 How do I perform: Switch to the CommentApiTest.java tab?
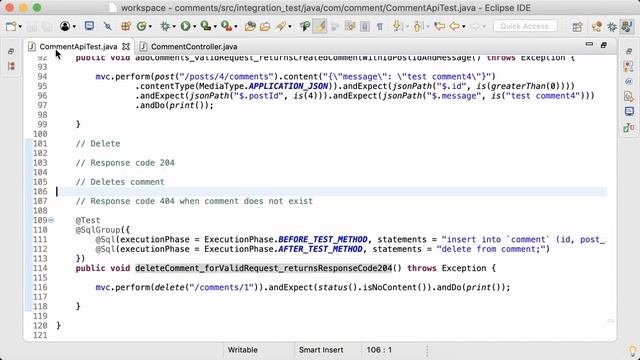pyautogui.click(x=78, y=47)
